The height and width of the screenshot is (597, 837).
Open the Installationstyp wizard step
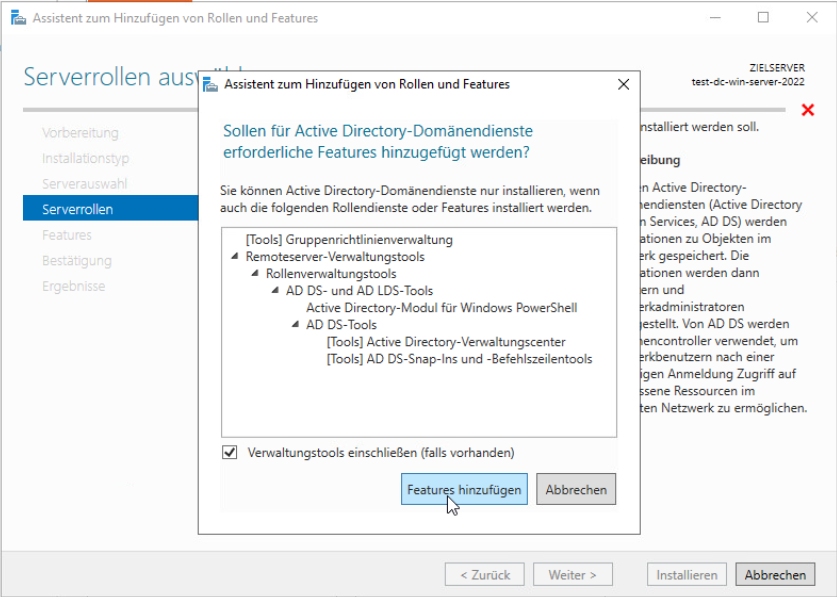click(85, 158)
